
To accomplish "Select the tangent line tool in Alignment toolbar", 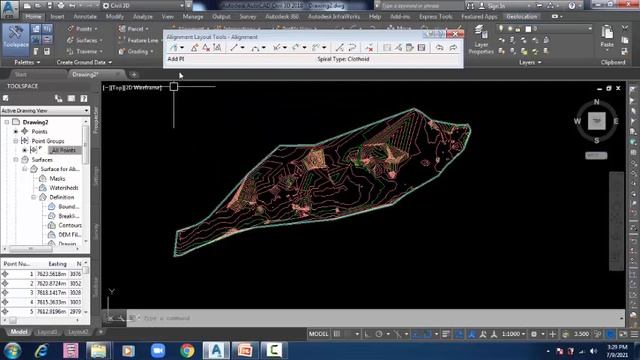I will 234,48.
